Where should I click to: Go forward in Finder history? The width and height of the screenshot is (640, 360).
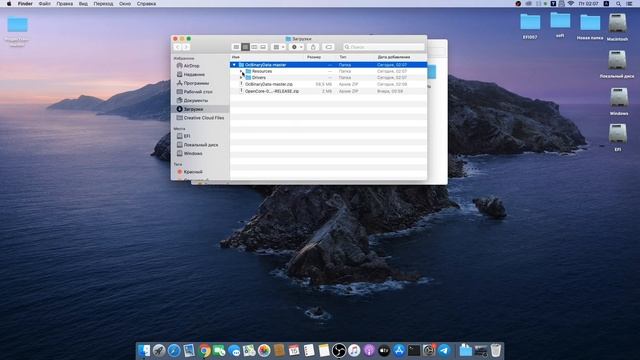point(186,47)
